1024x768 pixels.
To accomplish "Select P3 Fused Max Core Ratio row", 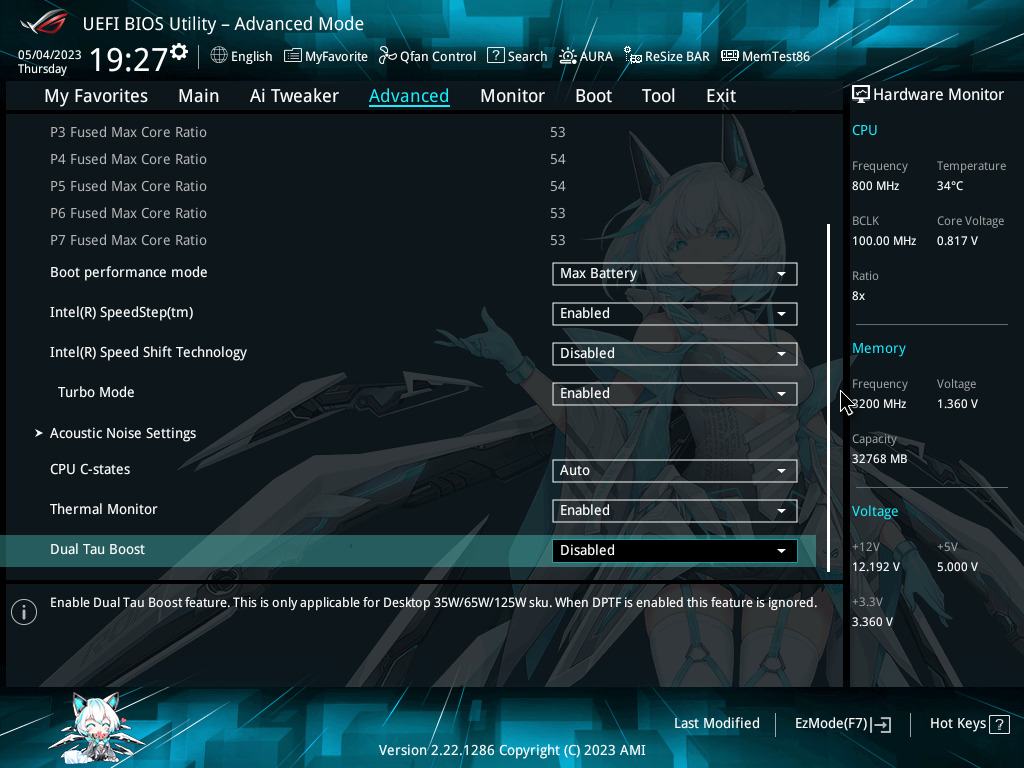I will 308,132.
